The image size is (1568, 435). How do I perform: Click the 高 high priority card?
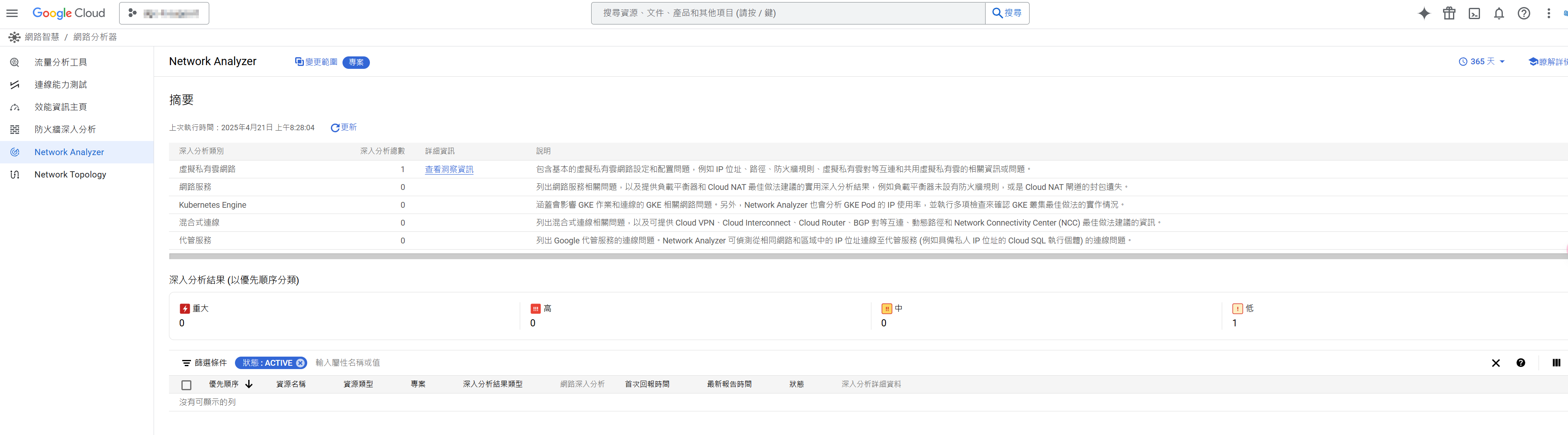point(696,316)
